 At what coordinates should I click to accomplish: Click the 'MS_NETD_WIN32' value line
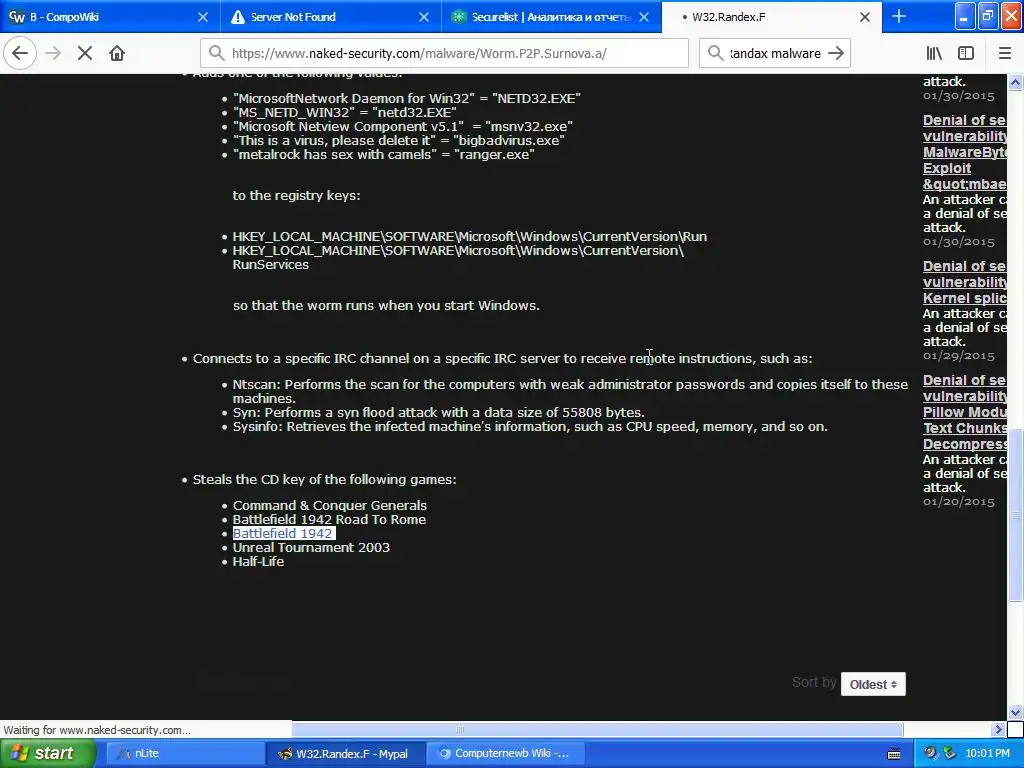[345, 112]
